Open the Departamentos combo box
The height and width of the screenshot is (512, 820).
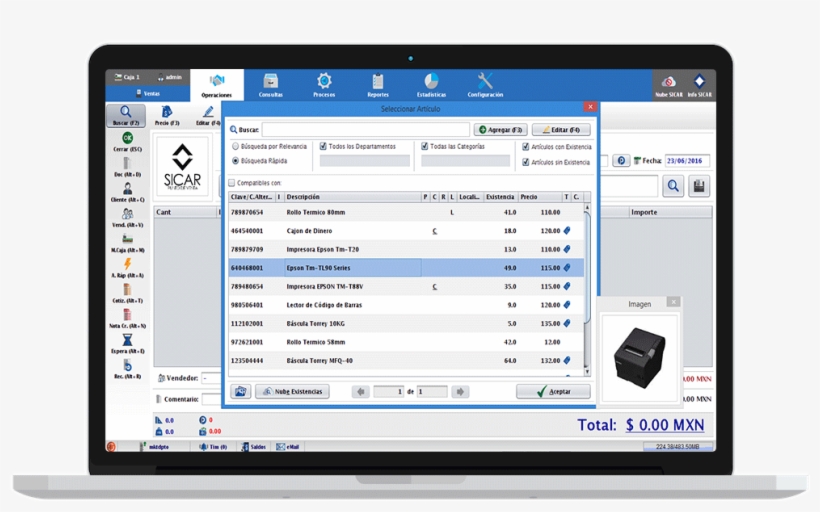[x=364, y=160]
